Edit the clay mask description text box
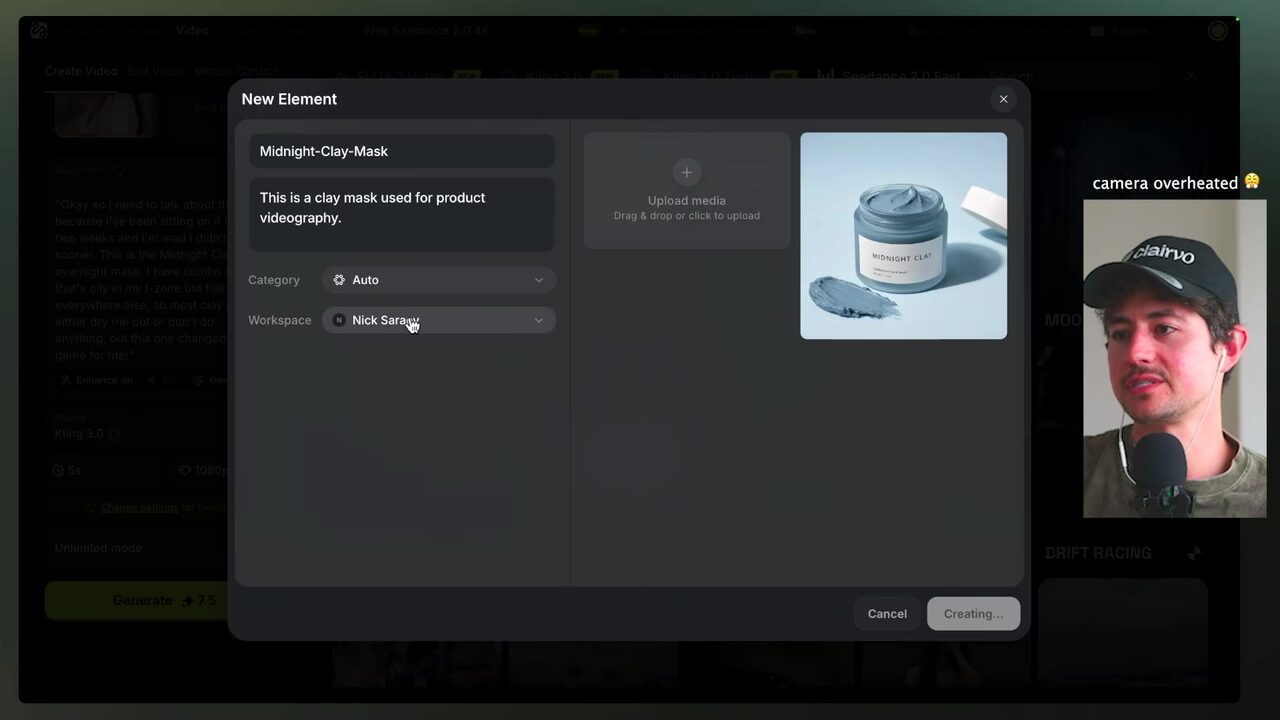 pyautogui.click(x=402, y=214)
